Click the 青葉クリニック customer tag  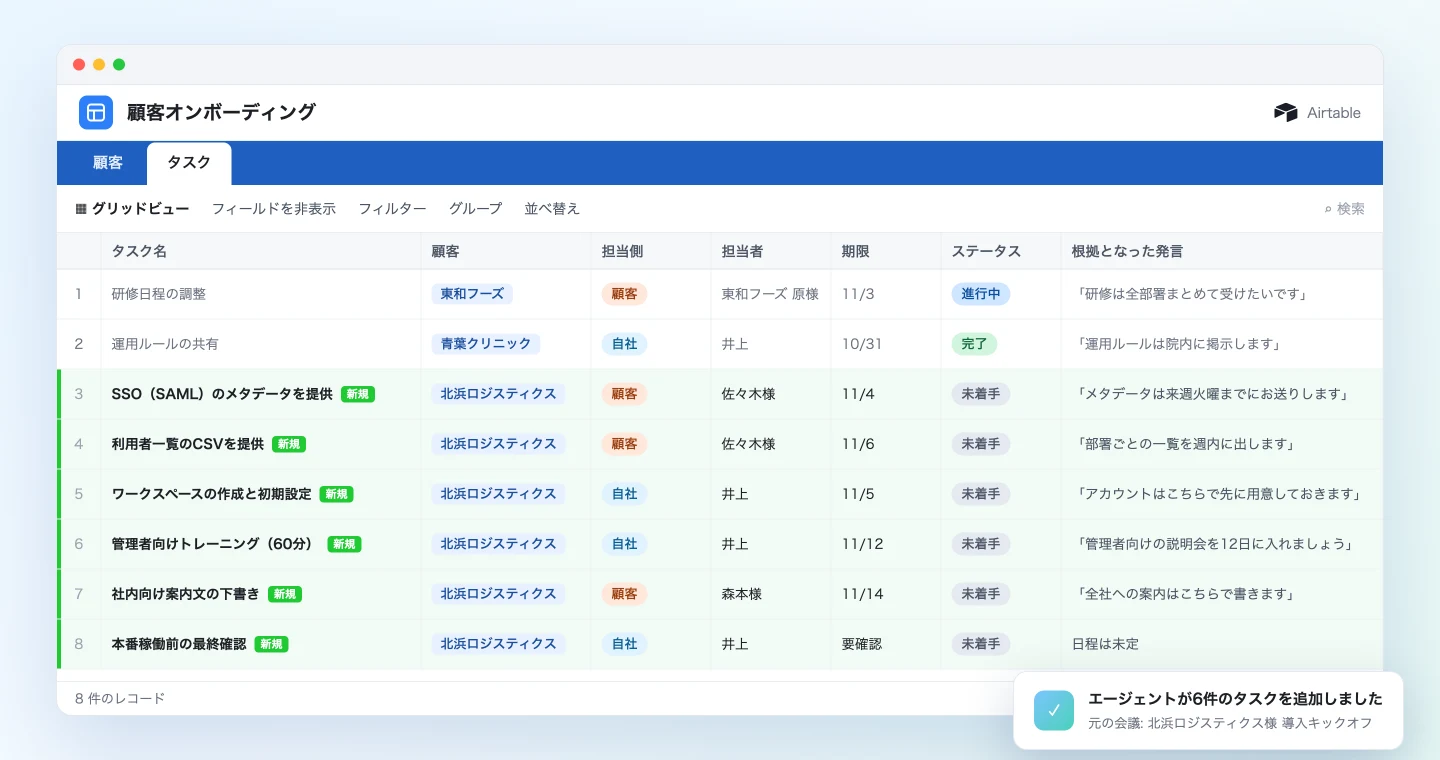coord(486,344)
